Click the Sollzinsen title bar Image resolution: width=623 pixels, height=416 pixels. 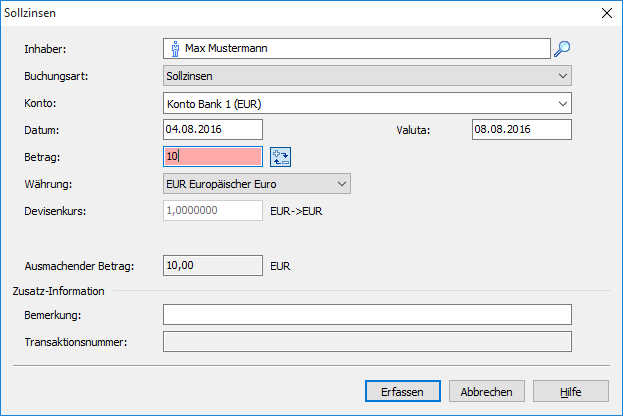(x=300, y=14)
